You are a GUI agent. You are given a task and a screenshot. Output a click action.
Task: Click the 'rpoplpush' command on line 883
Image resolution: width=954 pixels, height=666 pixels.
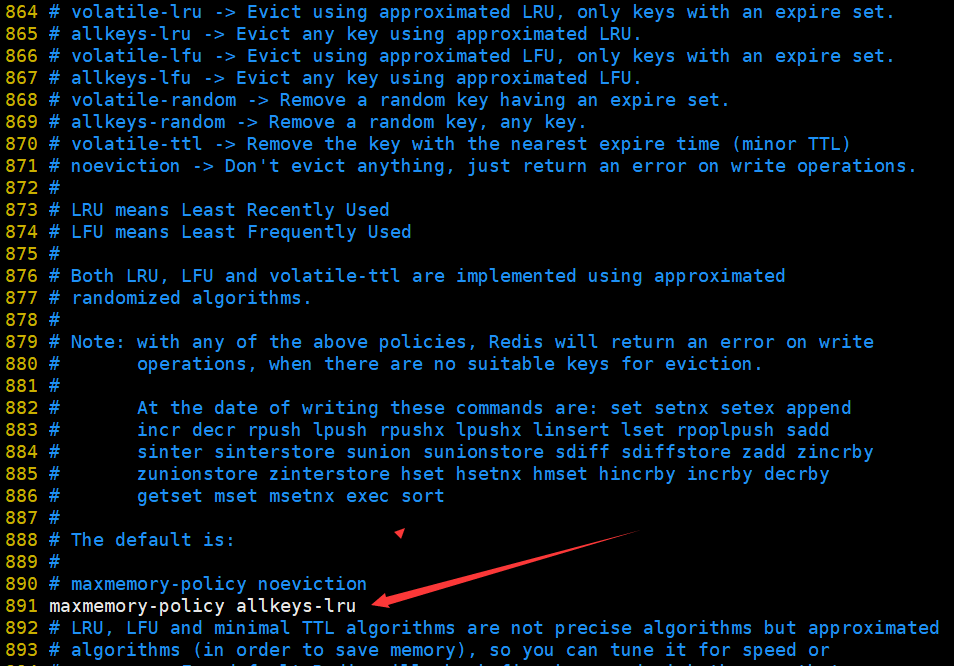[725, 430]
